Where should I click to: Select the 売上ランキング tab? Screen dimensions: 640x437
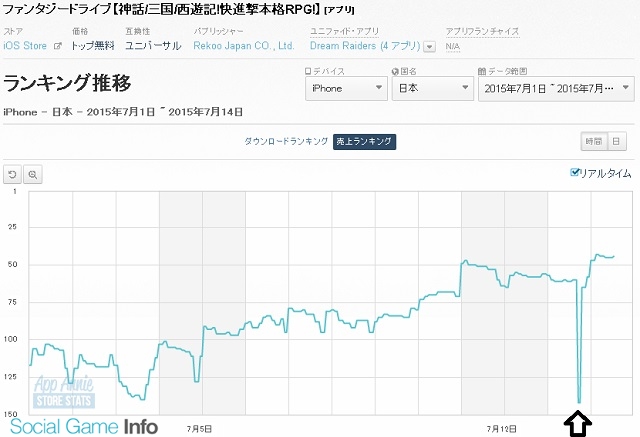click(364, 141)
